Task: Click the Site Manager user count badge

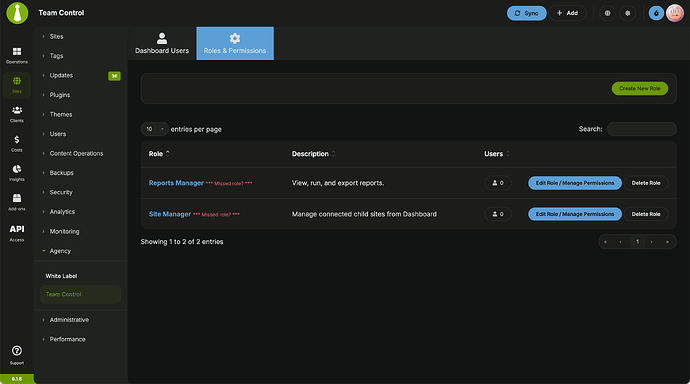Action: tap(498, 214)
